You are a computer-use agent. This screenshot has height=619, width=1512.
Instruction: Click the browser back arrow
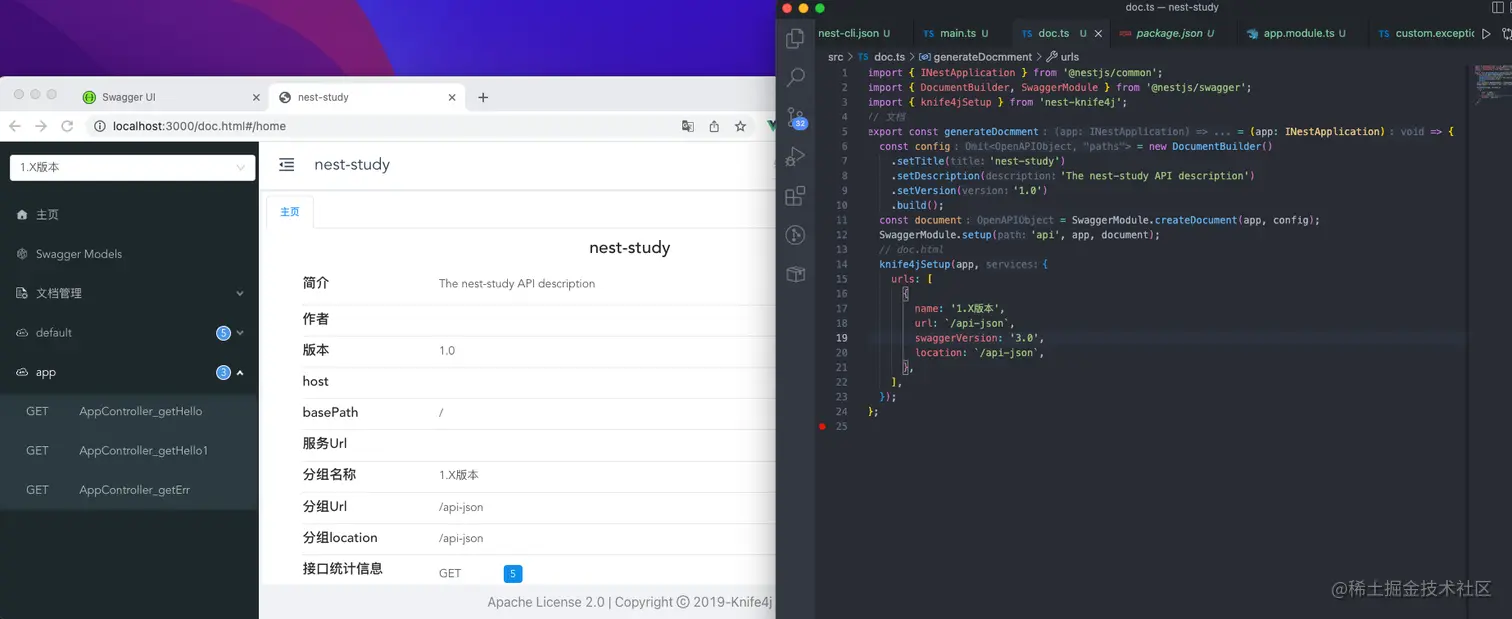point(14,126)
